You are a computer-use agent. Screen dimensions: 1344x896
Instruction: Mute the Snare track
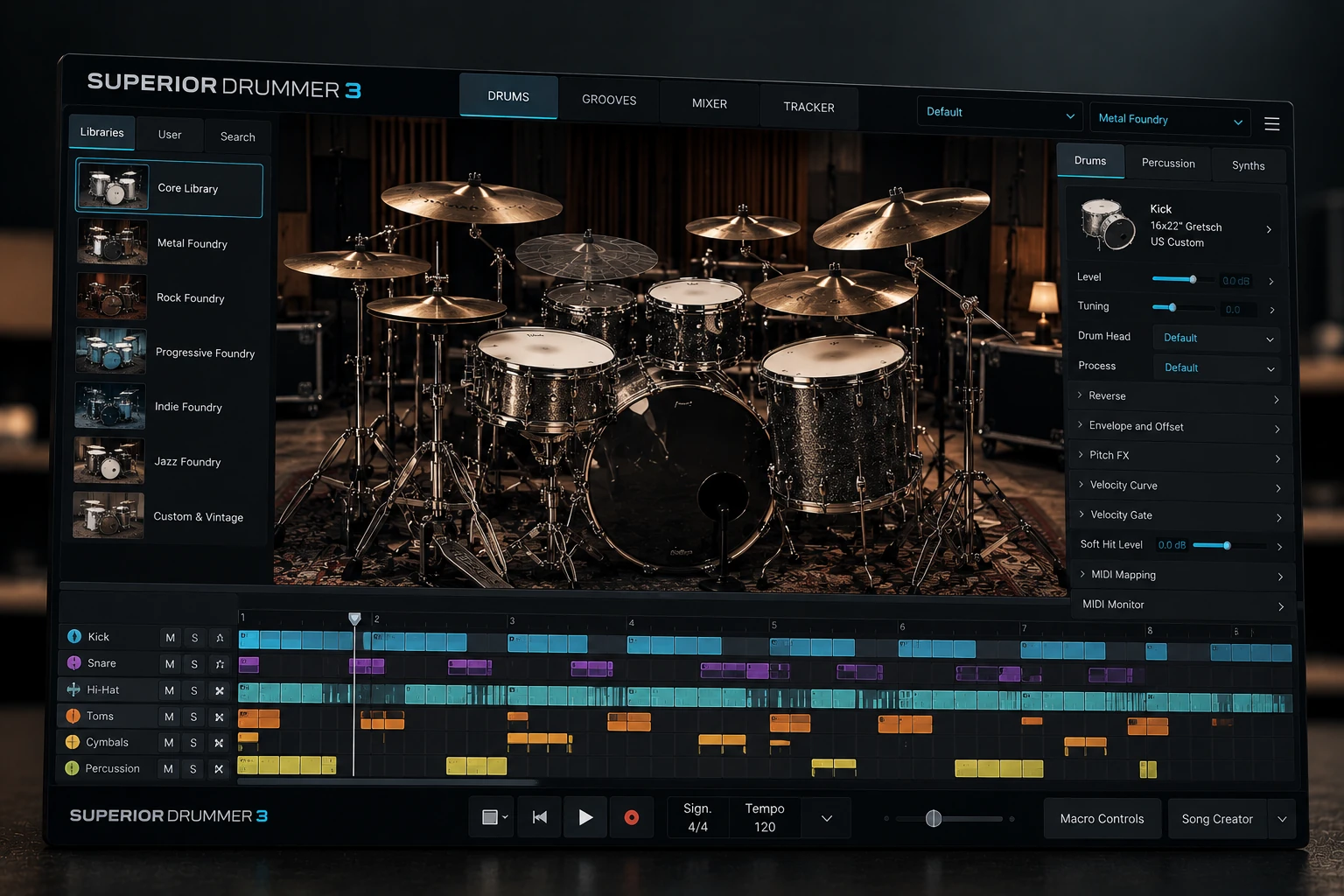170,664
